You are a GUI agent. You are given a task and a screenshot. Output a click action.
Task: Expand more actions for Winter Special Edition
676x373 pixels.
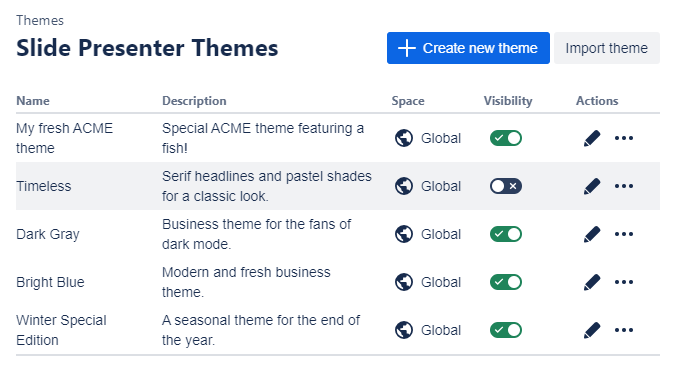[624, 330]
